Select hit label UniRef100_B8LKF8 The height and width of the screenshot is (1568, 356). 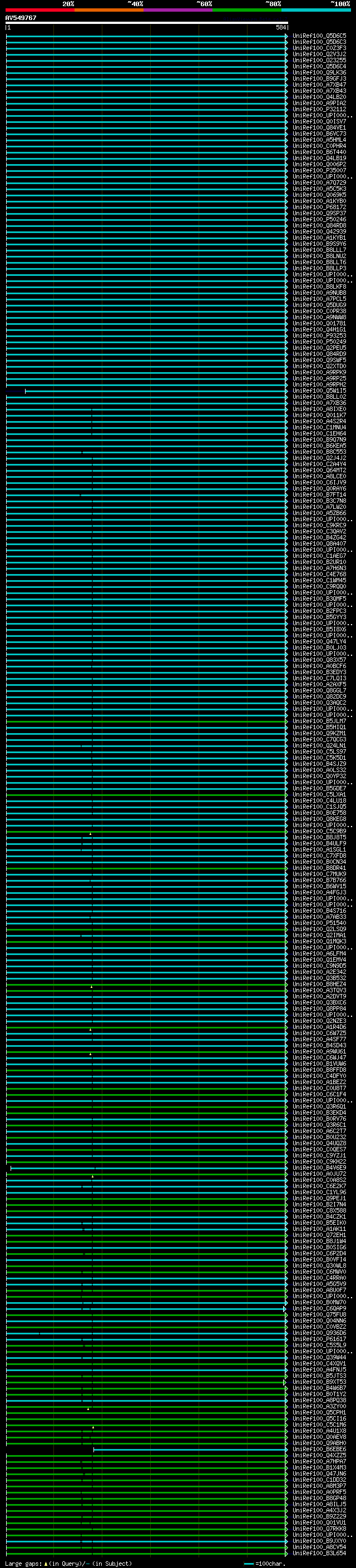click(x=319, y=286)
